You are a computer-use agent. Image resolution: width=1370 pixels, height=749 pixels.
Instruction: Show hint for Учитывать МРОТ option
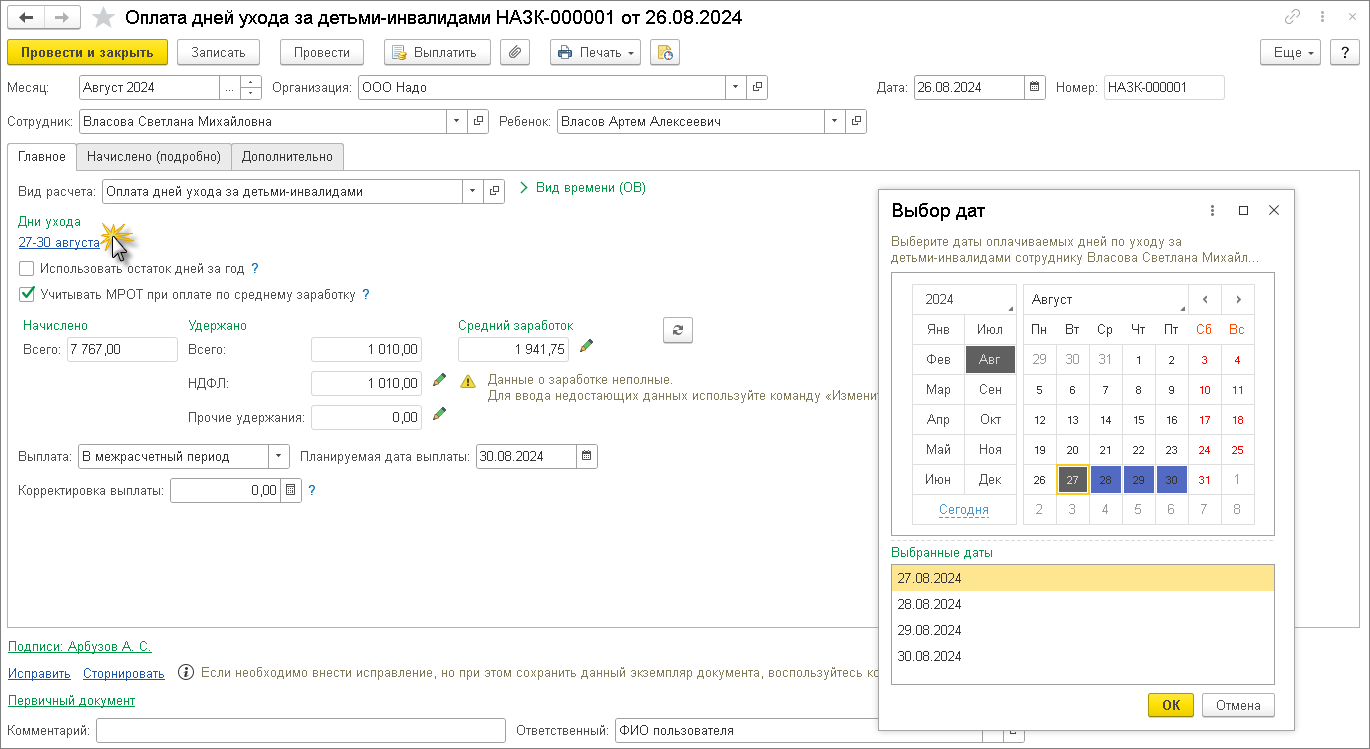pos(366,294)
